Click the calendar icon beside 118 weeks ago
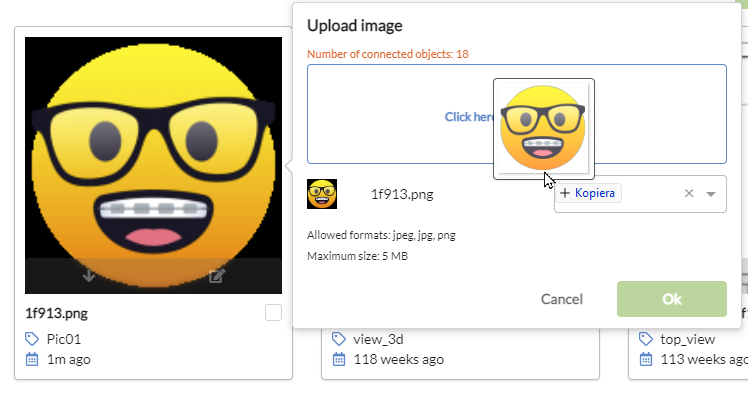Viewport: 748px width, 393px height. pyautogui.click(x=339, y=359)
